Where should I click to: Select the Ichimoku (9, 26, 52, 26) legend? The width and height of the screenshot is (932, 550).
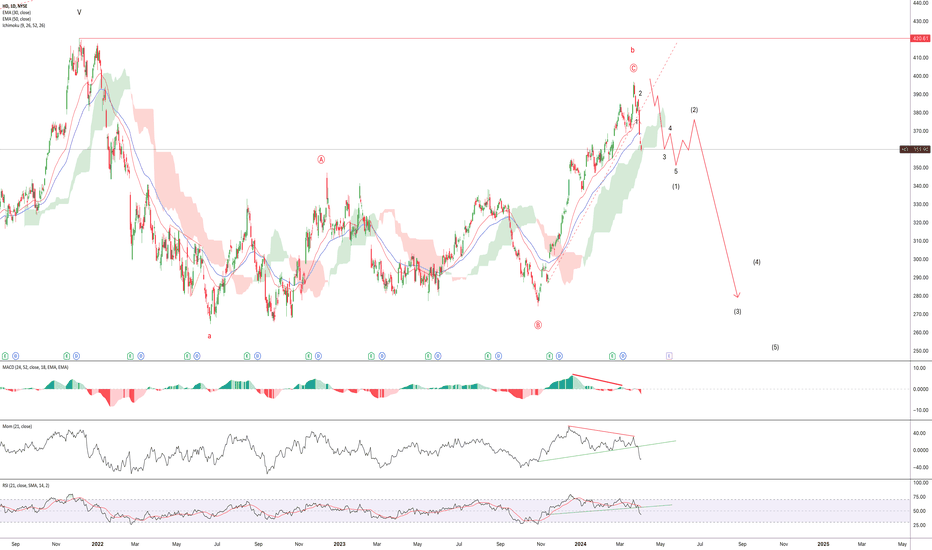24,26
